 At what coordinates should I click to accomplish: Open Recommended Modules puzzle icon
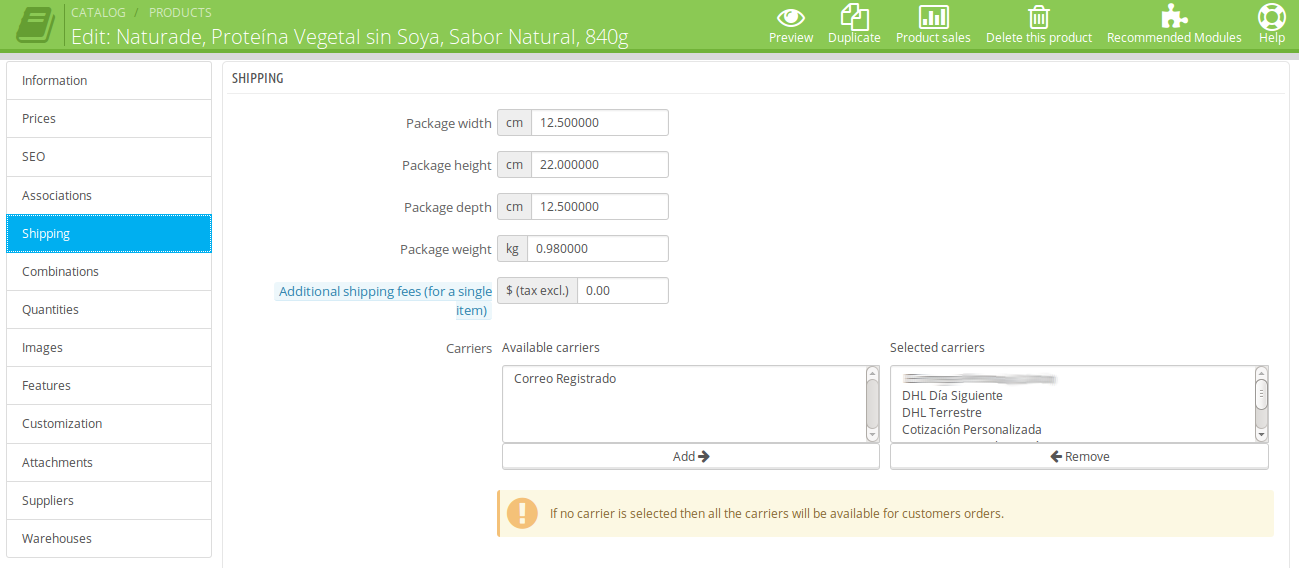click(x=1174, y=17)
